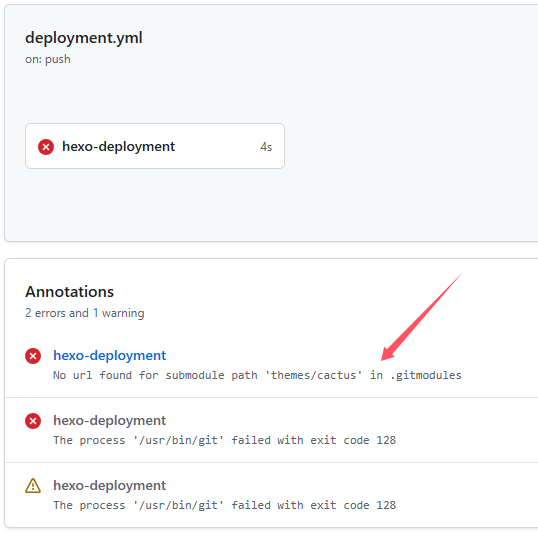This screenshot has height=545, width=538.
Task: Click the second annotation's red error icon
Action: pyautogui.click(x=33, y=421)
